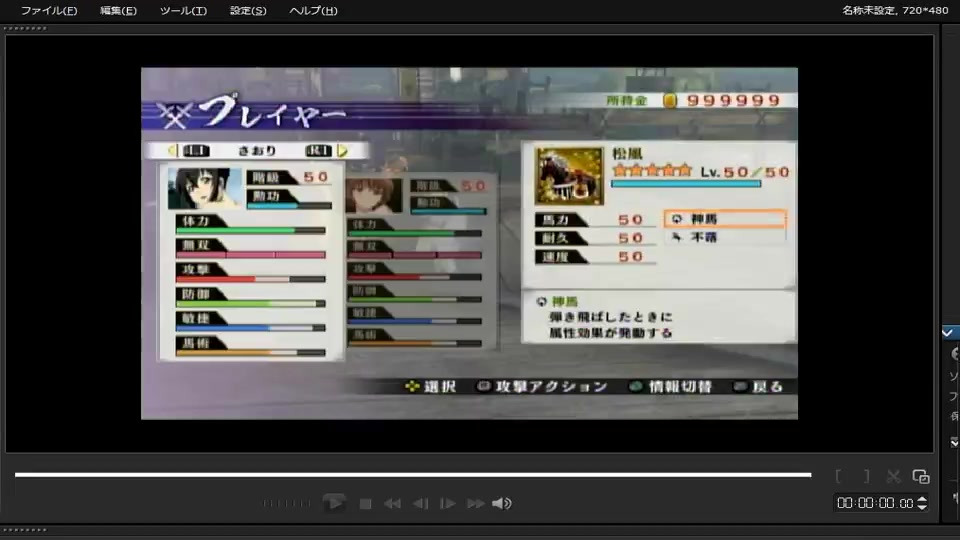960x540 pixels.
Task: Open the 設定(S) menu
Action: pyautogui.click(x=248, y=10)
